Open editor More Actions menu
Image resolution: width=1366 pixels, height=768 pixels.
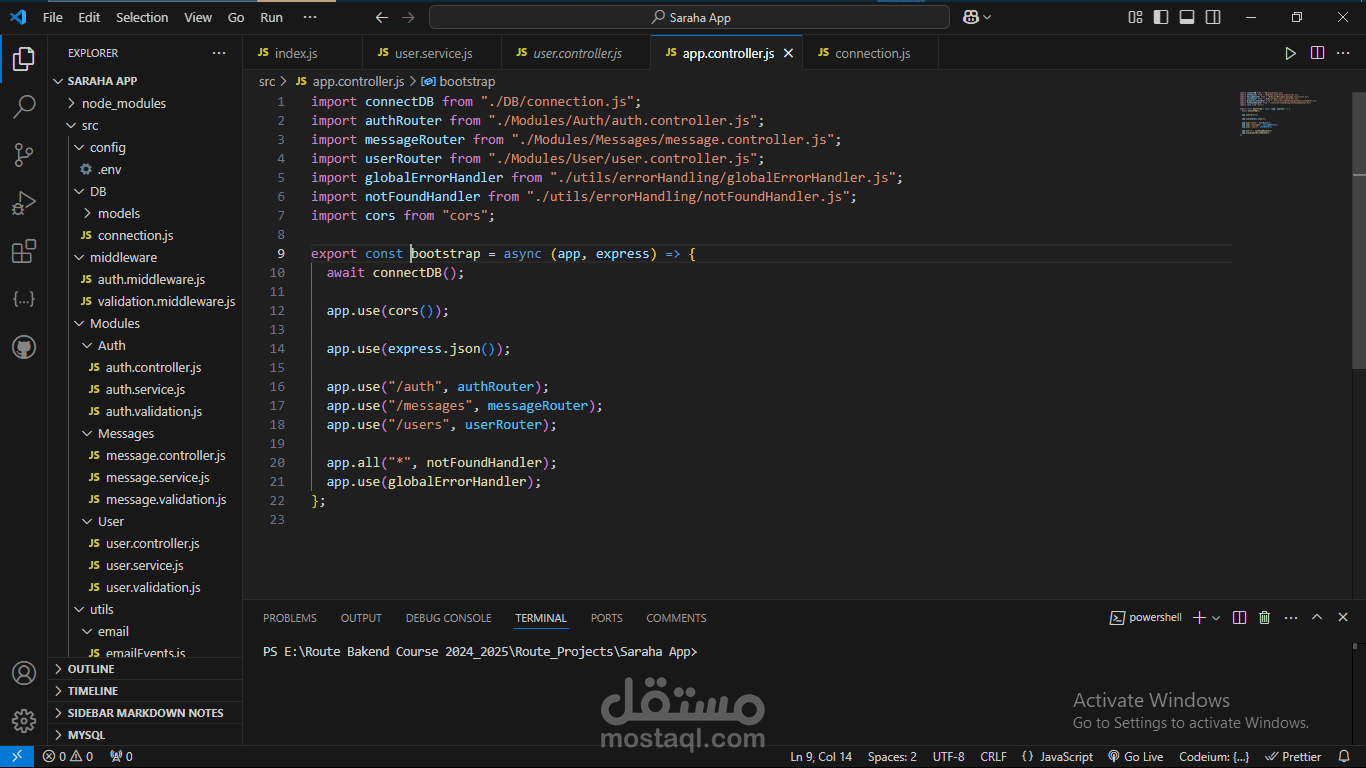1344,53
